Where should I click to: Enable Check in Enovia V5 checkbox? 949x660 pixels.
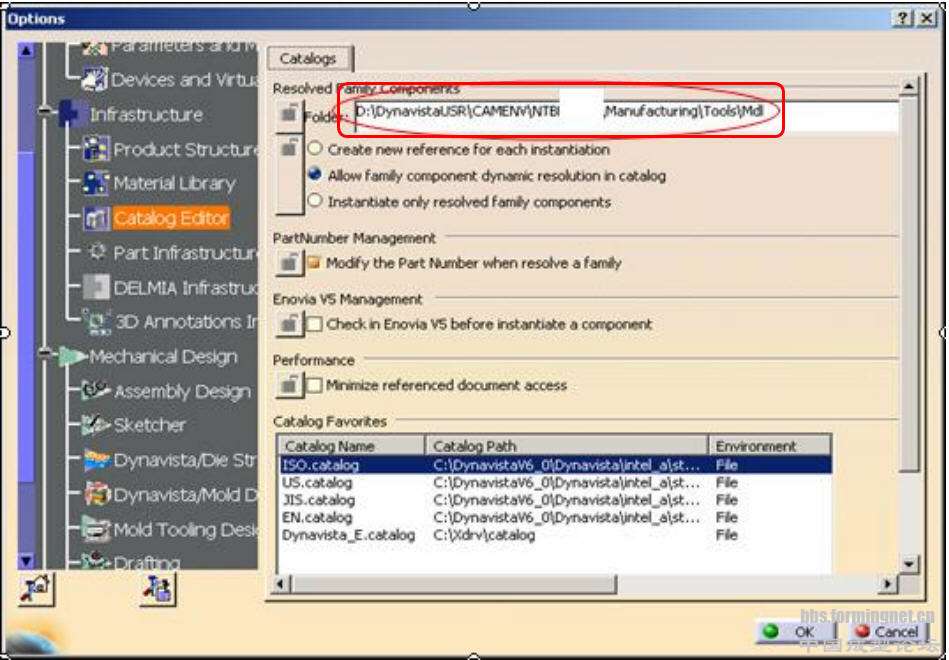tap(315, 325)
